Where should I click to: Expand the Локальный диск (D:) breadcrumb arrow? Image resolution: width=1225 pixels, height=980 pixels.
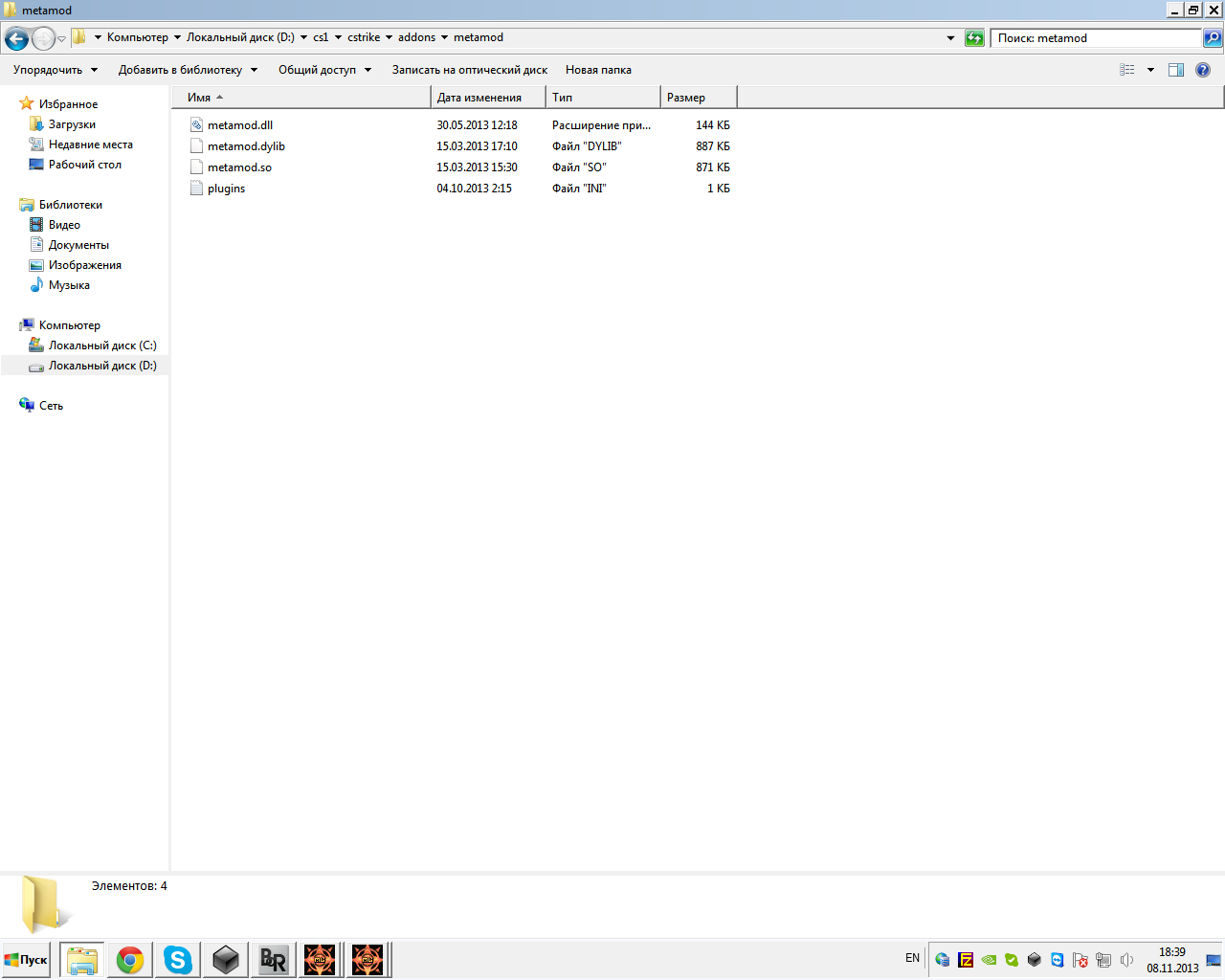coord(303,38)
